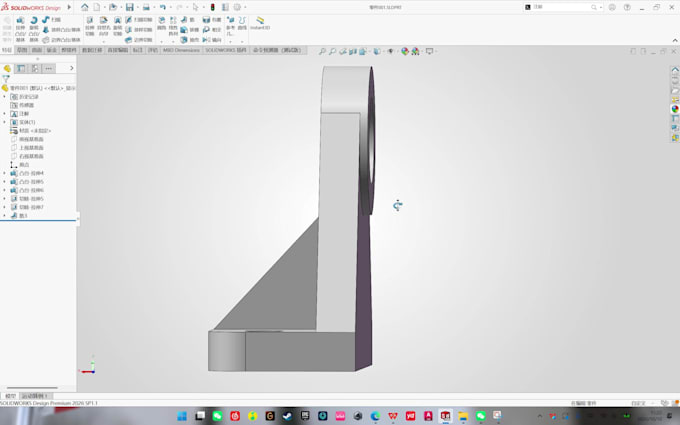Expand the 历史记录 tree node
Screen dimensions: 680x425
pyautogui.click(x=4, y=97)
